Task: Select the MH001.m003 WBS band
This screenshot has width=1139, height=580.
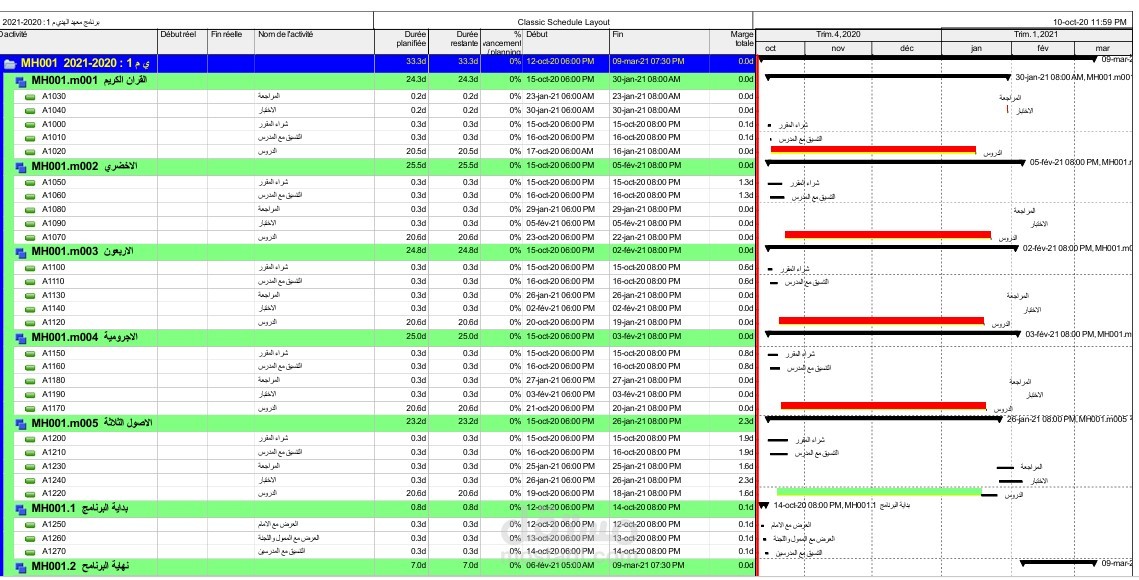Action: click(380, 251)
